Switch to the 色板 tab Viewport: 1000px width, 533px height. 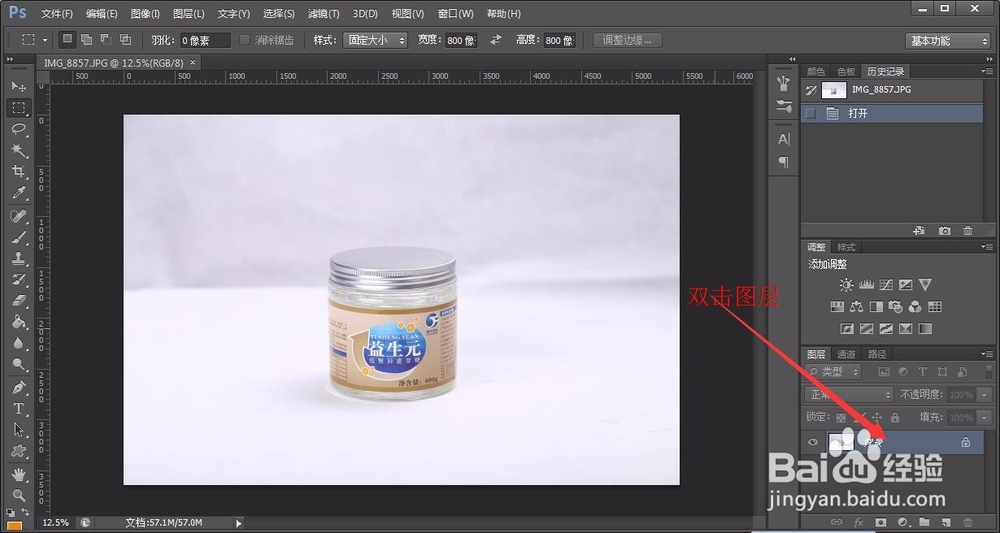pyautogui.click(x=846, y=71)
